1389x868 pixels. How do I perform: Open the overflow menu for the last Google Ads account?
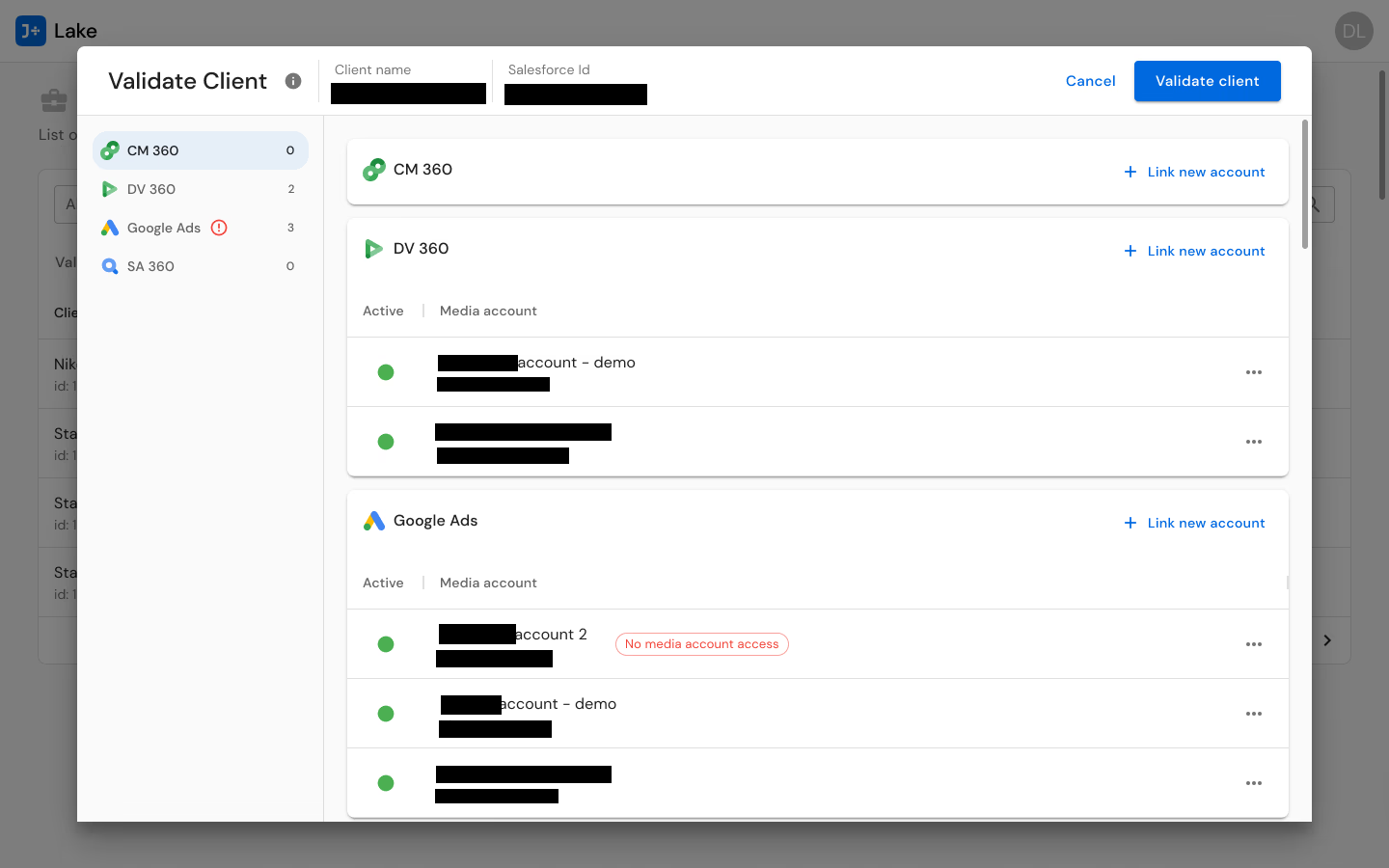(1254, 783)
